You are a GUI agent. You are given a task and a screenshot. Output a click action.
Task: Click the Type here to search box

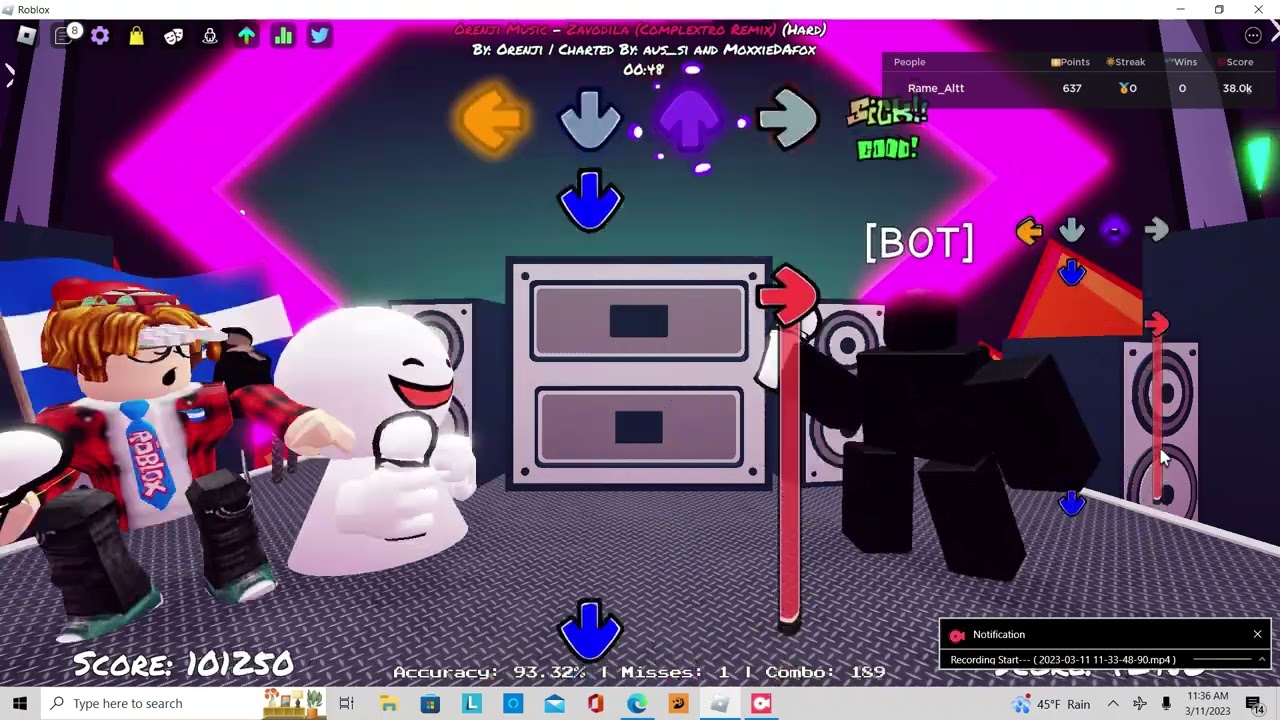click(x=184, y=704)
